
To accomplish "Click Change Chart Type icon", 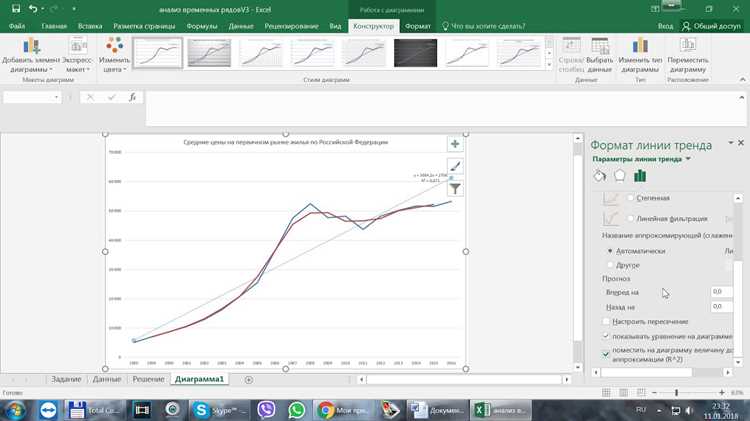I will point(640,46).
